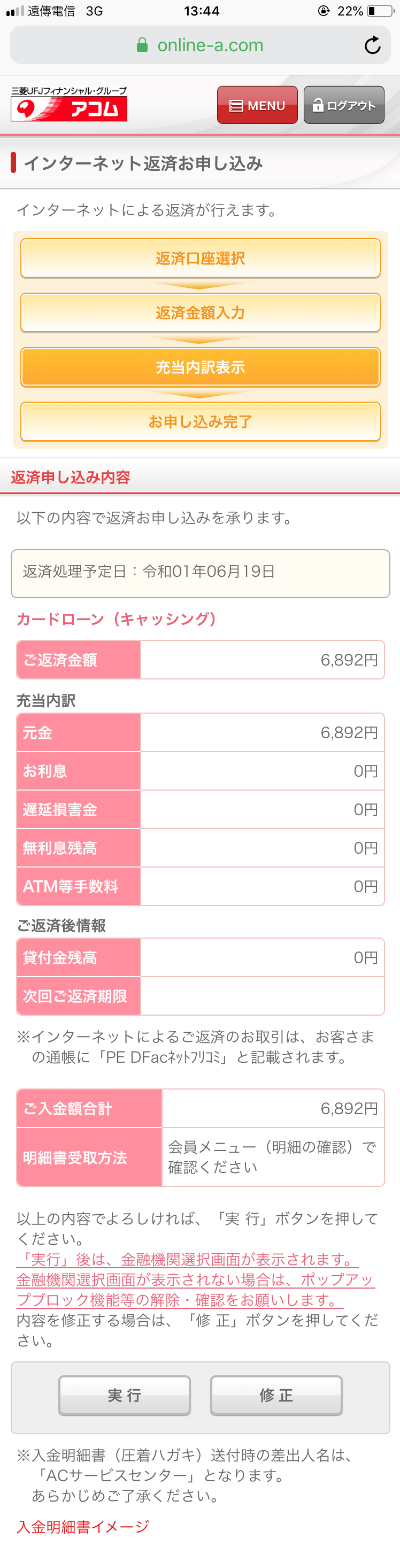Tap the 明細書受取方法 row
Viewport: 400px width, 1546px height.
click(200, 1157)
